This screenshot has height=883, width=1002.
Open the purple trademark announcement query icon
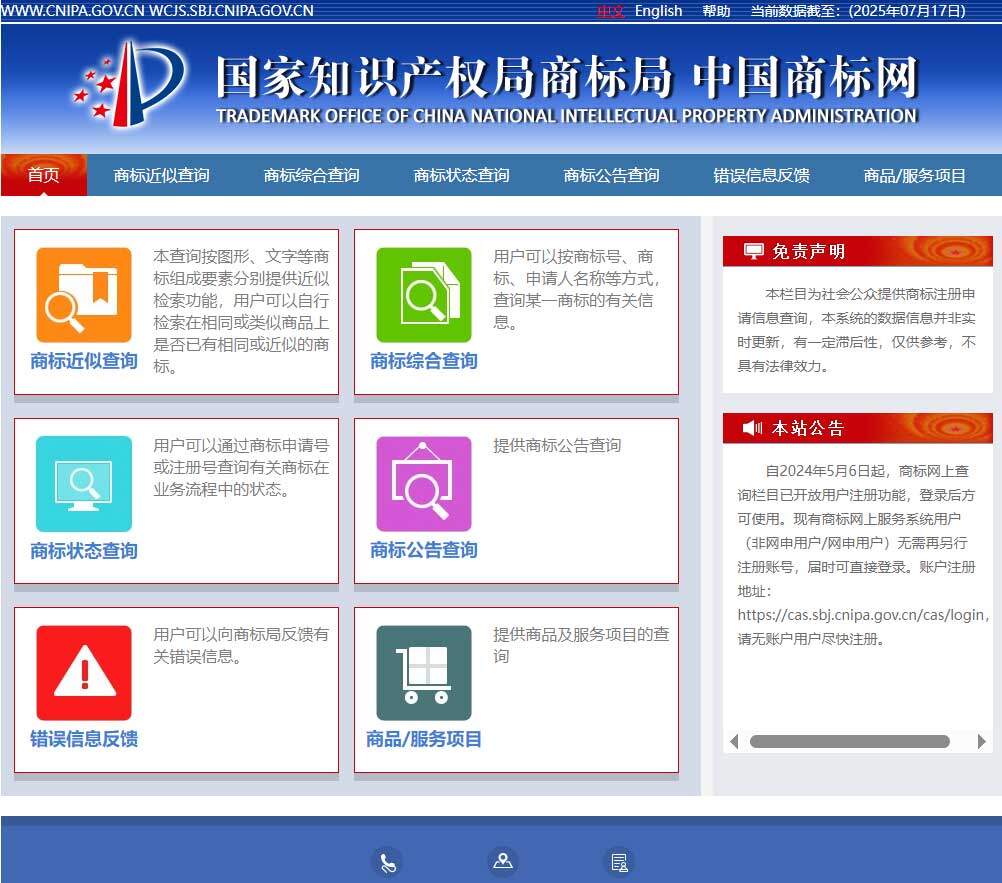click(x=423, y=484)
